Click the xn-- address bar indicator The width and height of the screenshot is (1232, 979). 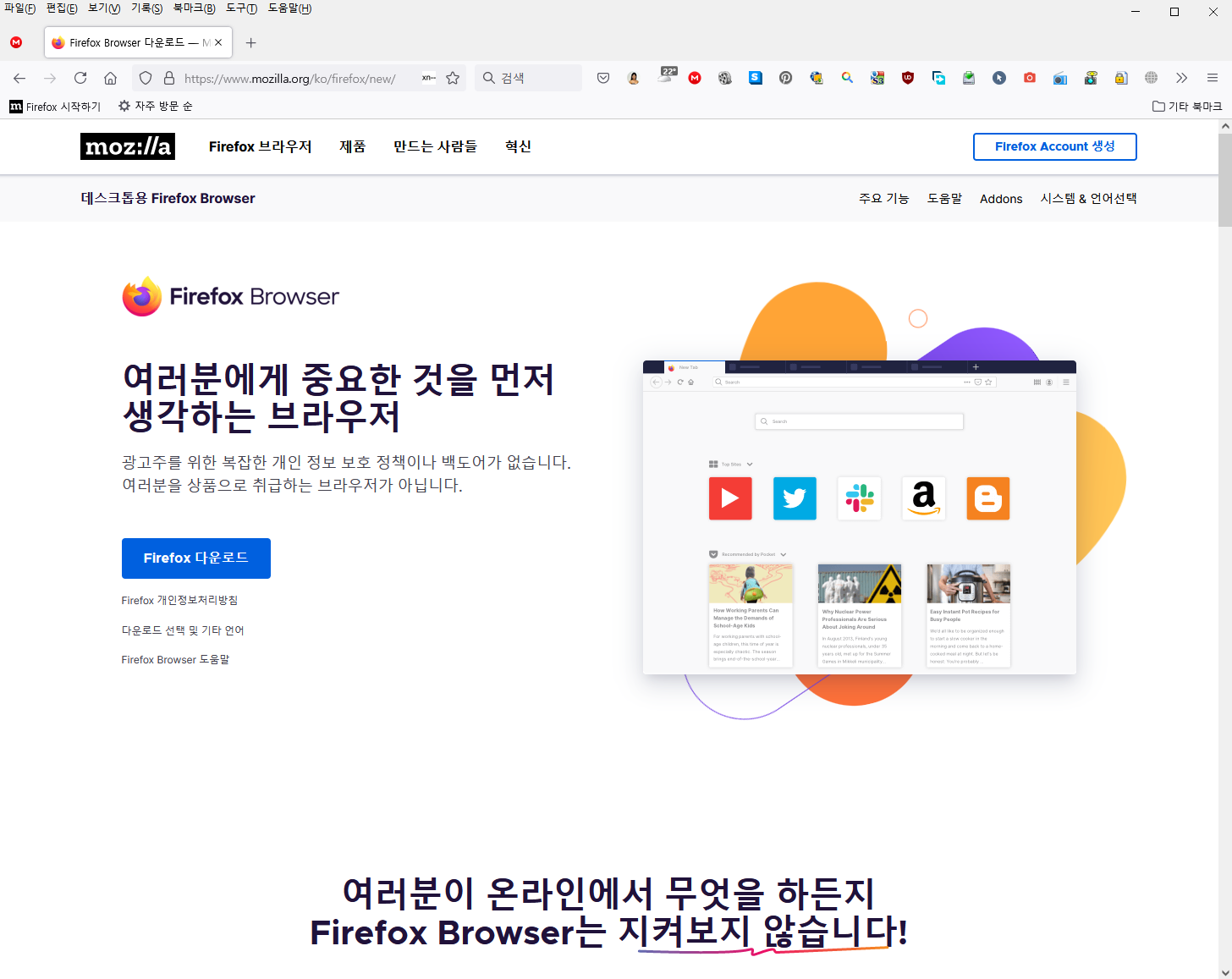[x=429, y=78]
